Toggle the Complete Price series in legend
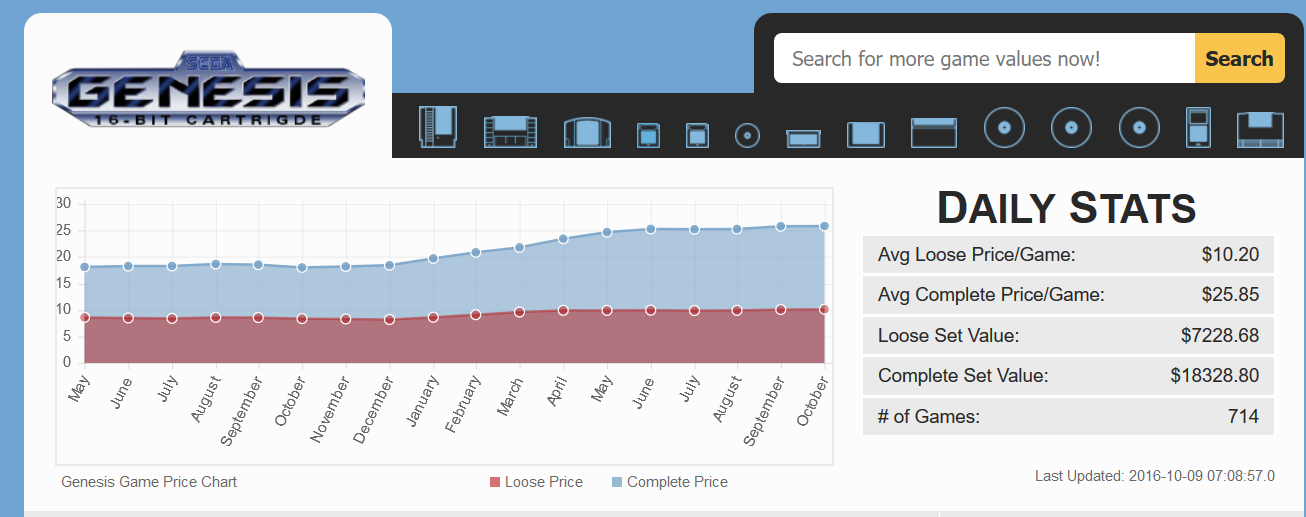The width and height of the screenshot is (1306, 517). click(677, 482)
